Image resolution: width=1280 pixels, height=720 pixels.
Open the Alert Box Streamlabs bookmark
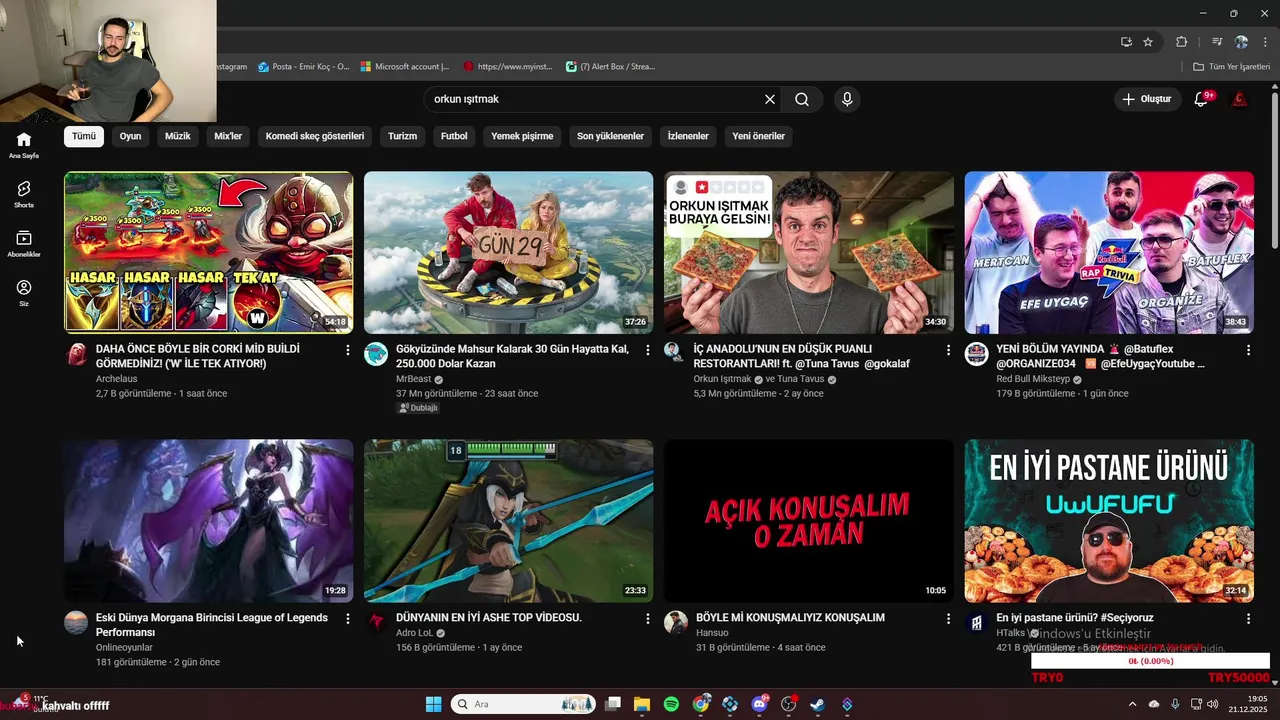[610, 67]
